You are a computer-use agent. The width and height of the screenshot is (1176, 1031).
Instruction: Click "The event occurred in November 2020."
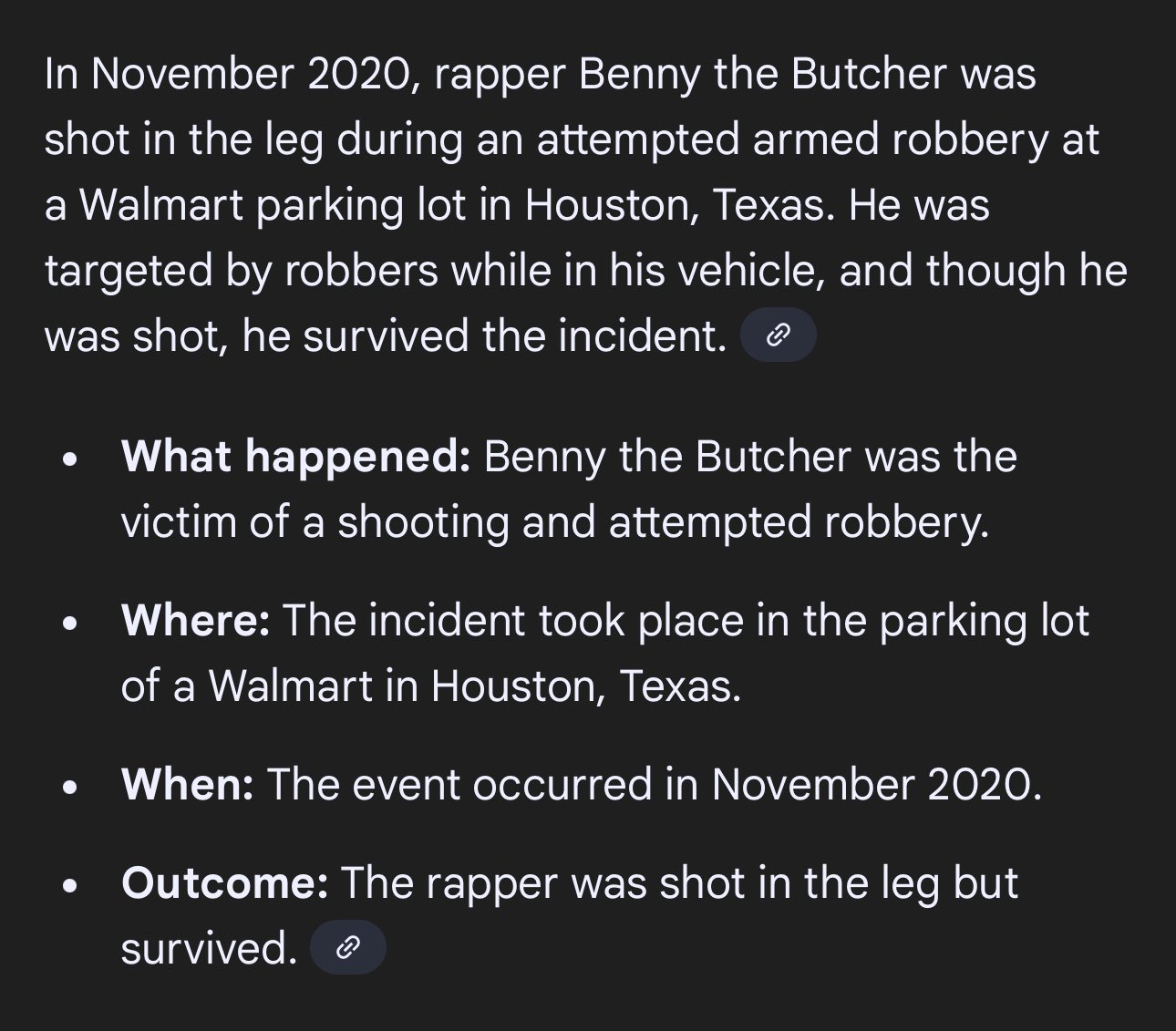click(x=654, y=784)
